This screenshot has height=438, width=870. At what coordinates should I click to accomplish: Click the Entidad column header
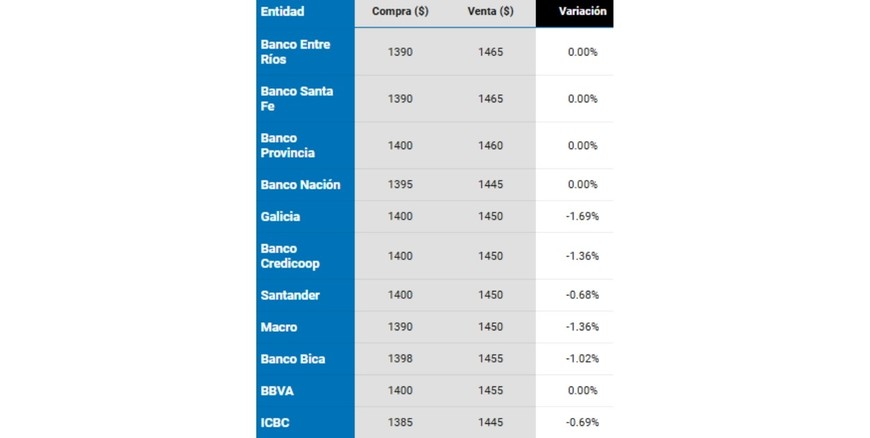tap(282, 12)
